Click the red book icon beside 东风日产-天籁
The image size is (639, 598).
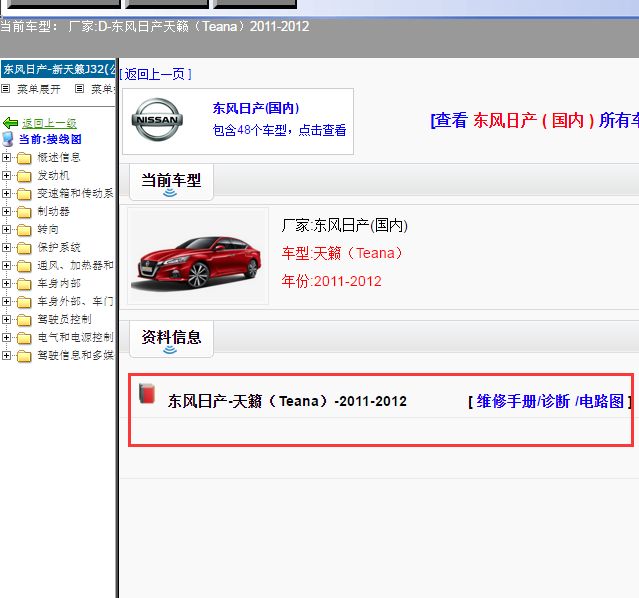(x=147, y=393)
